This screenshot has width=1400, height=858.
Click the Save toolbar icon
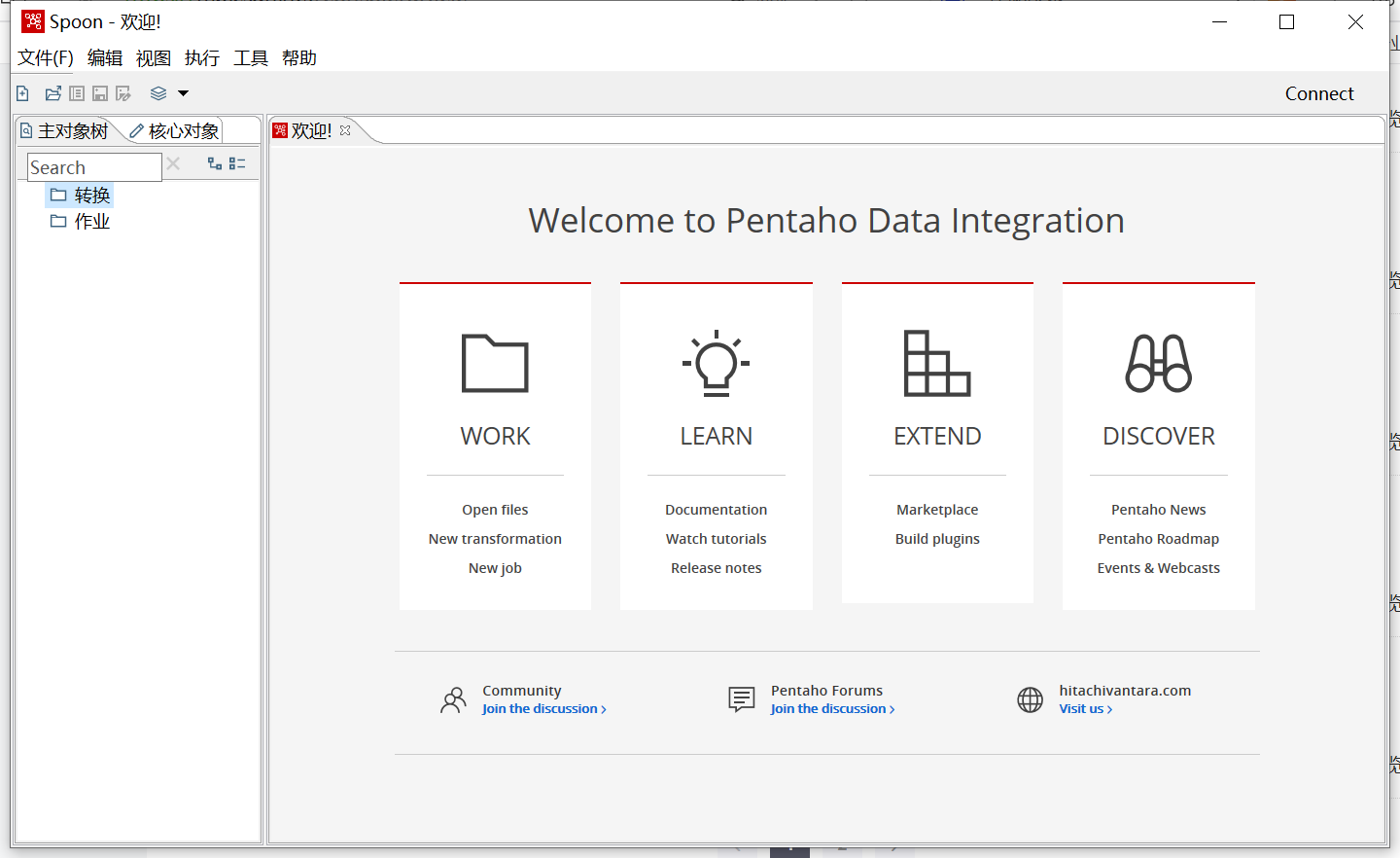(100, 93)
